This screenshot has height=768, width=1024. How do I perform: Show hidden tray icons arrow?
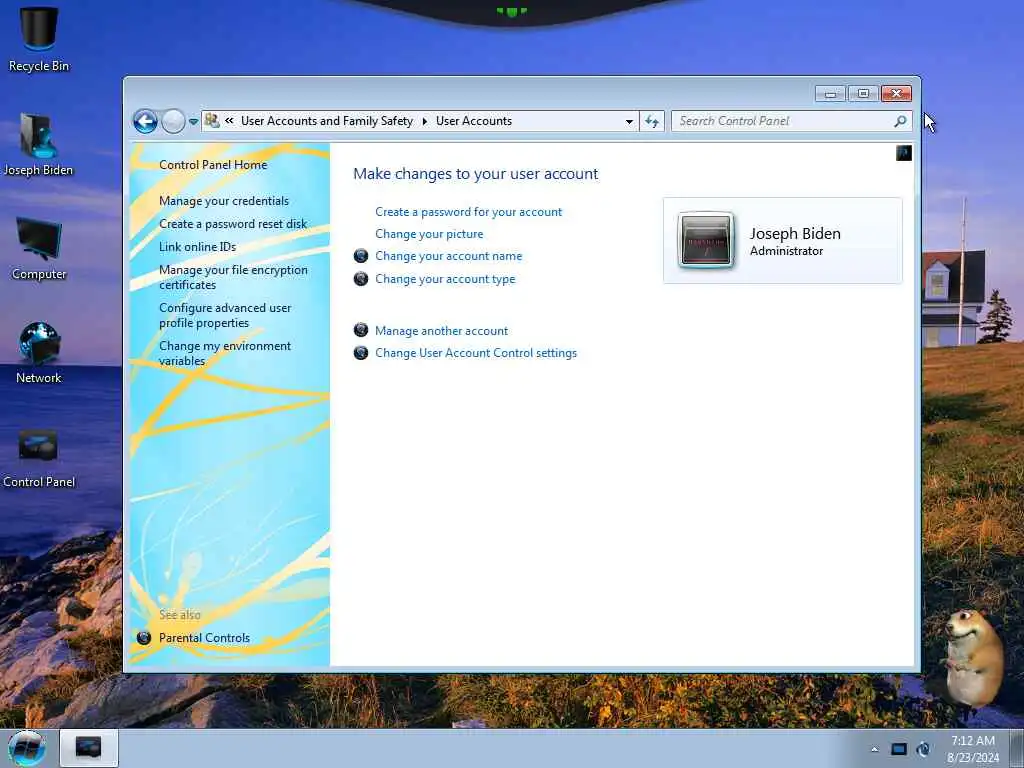pyautogui.click(x=874, y=749)
